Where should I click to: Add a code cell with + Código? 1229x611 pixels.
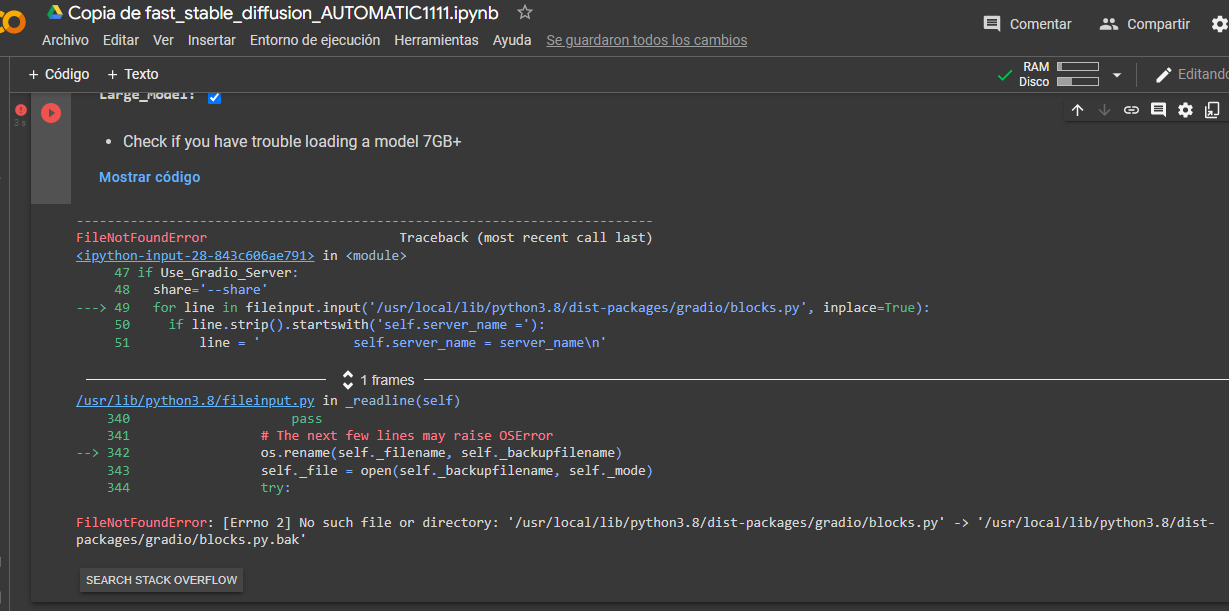58,74
